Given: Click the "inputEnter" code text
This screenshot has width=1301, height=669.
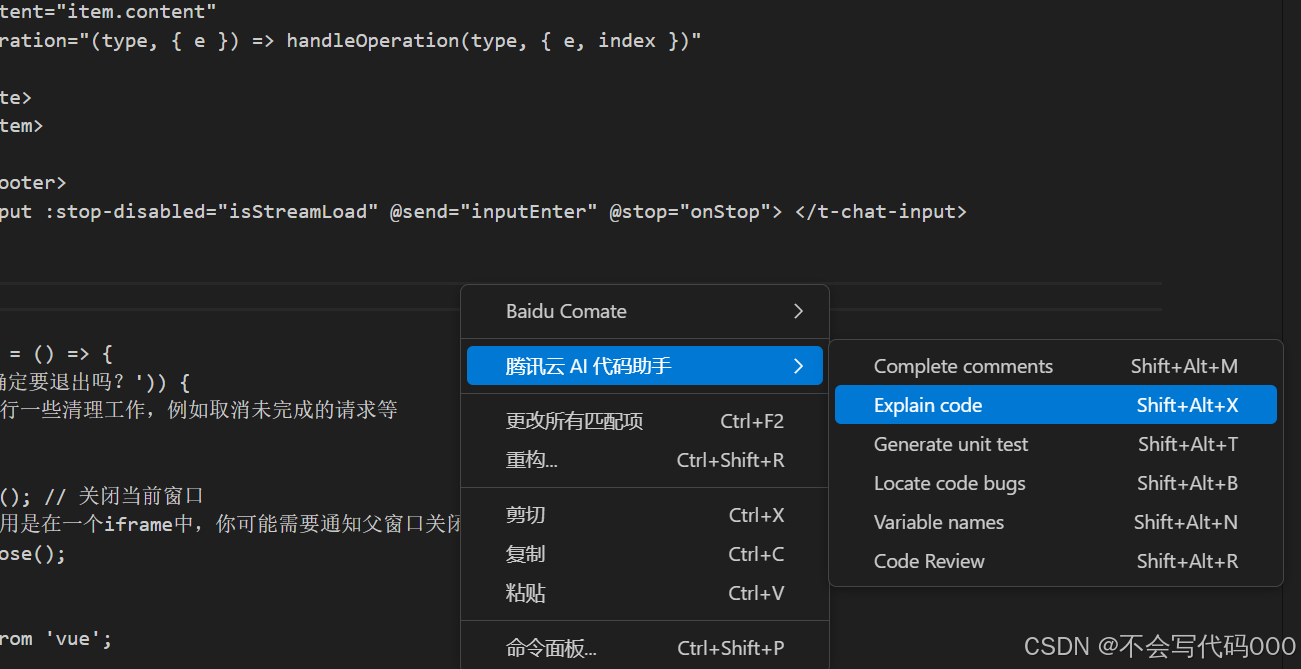Looking at the screenshot, I should (529, 212).
